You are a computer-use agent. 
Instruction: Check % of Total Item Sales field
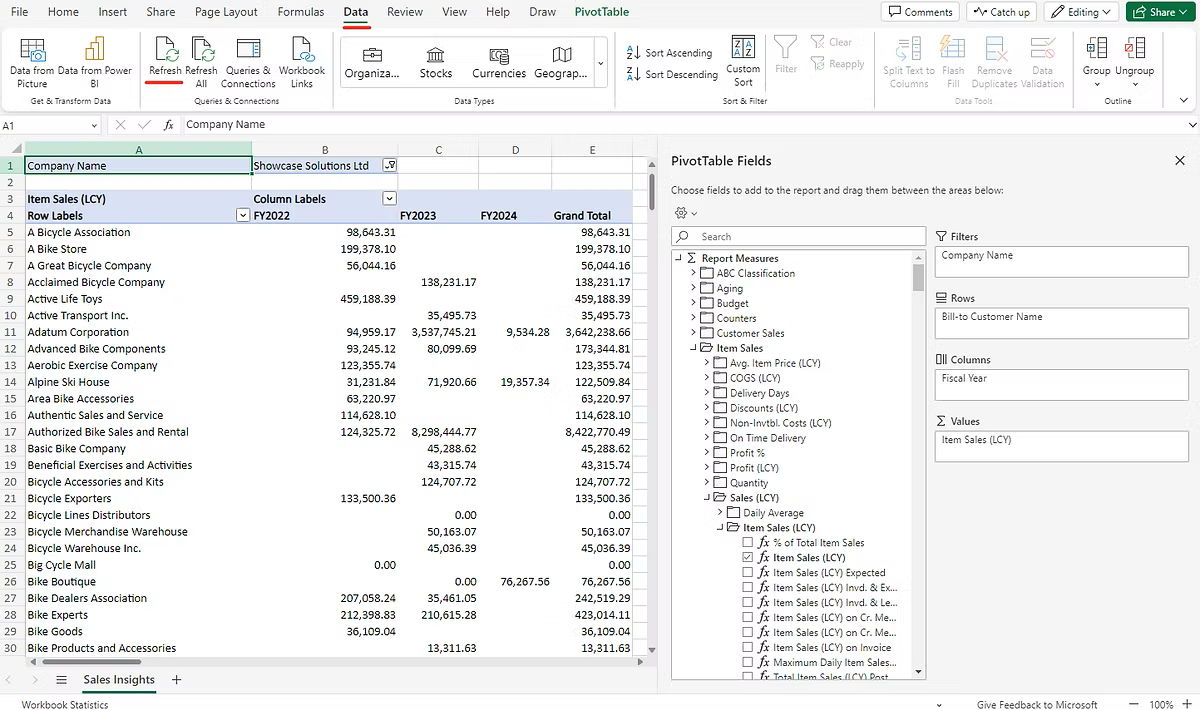click(748, 543)
